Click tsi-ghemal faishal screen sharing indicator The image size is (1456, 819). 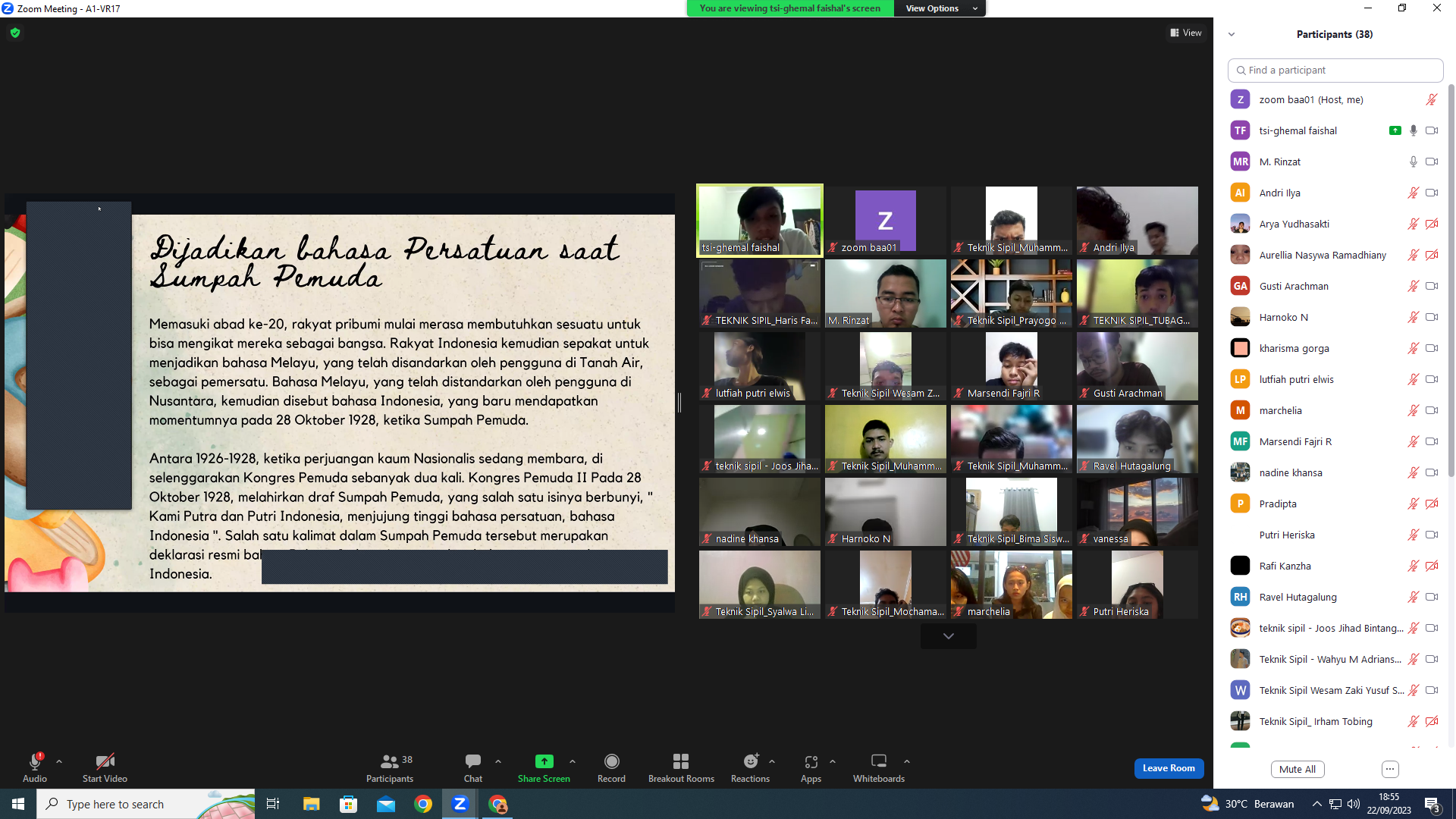pyautogui.click(x=1395, y=130)
